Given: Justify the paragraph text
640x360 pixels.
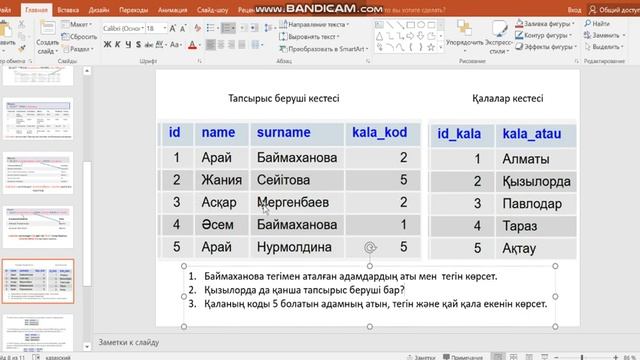Looking at the screenshot, I should (x=242, y=44).
